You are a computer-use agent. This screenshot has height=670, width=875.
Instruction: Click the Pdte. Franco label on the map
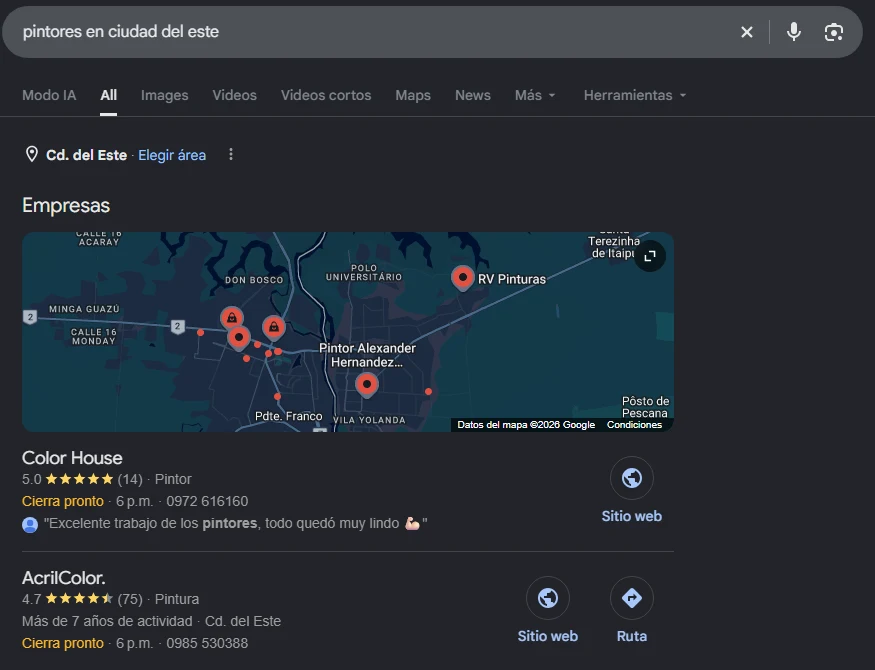(289, 416)
